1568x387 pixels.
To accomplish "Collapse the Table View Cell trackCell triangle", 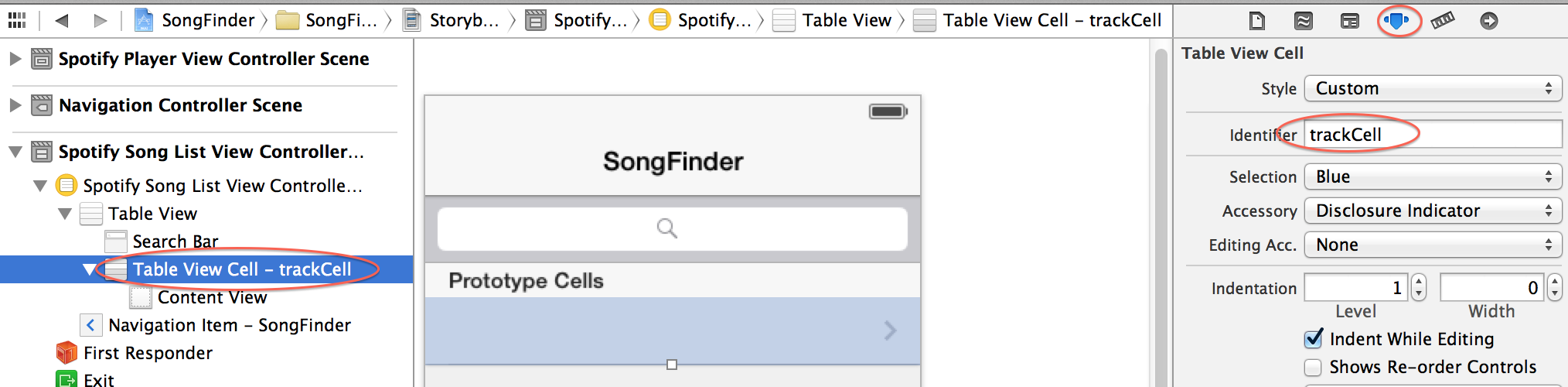I will (89, 269).
